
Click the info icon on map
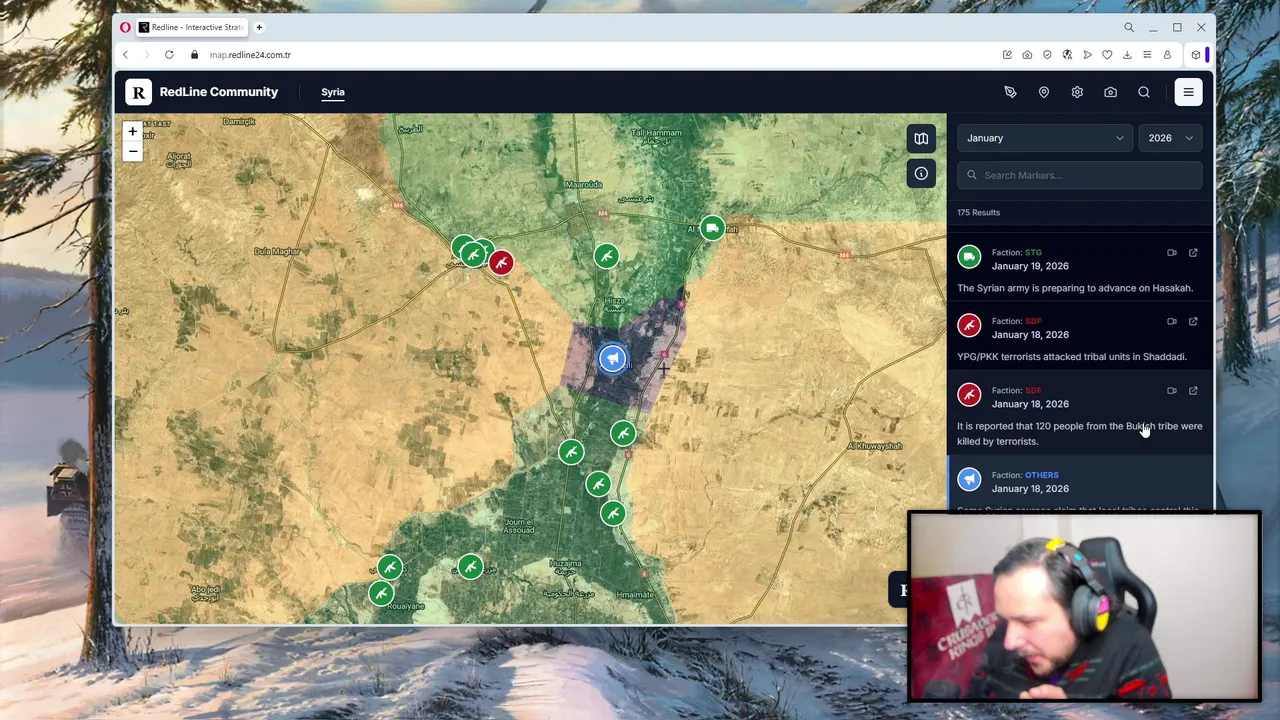pyautogui.click(x=921, y=174)
